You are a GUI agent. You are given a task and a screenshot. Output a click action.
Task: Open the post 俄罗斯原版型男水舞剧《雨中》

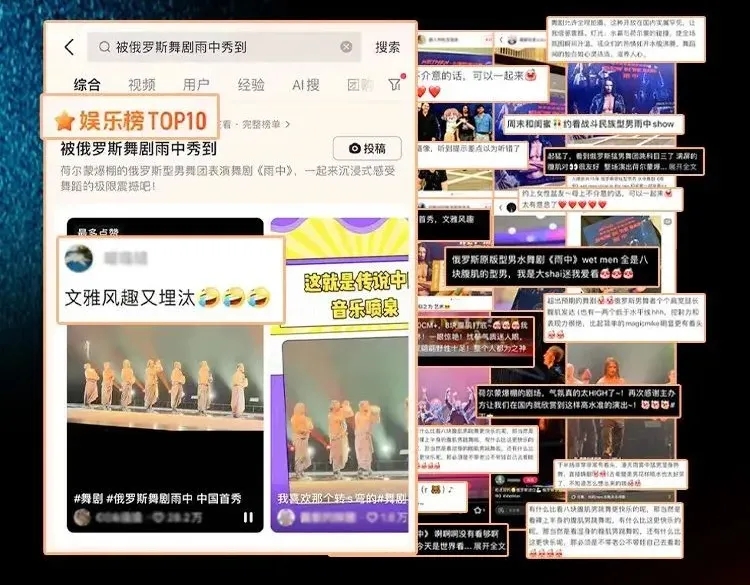(x=552, y=266)
